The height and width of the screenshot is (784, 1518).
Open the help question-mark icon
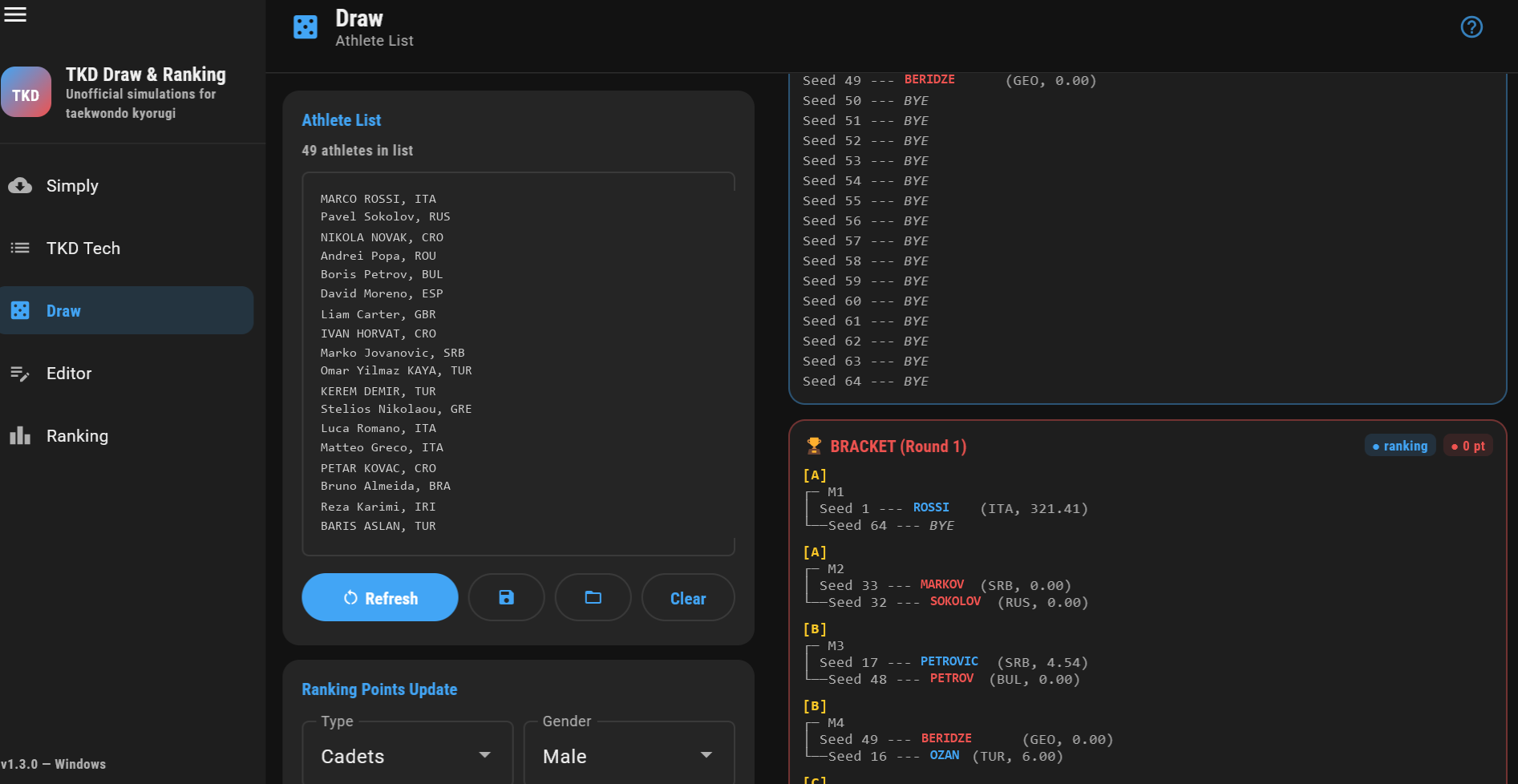(x=1471, y=27)
